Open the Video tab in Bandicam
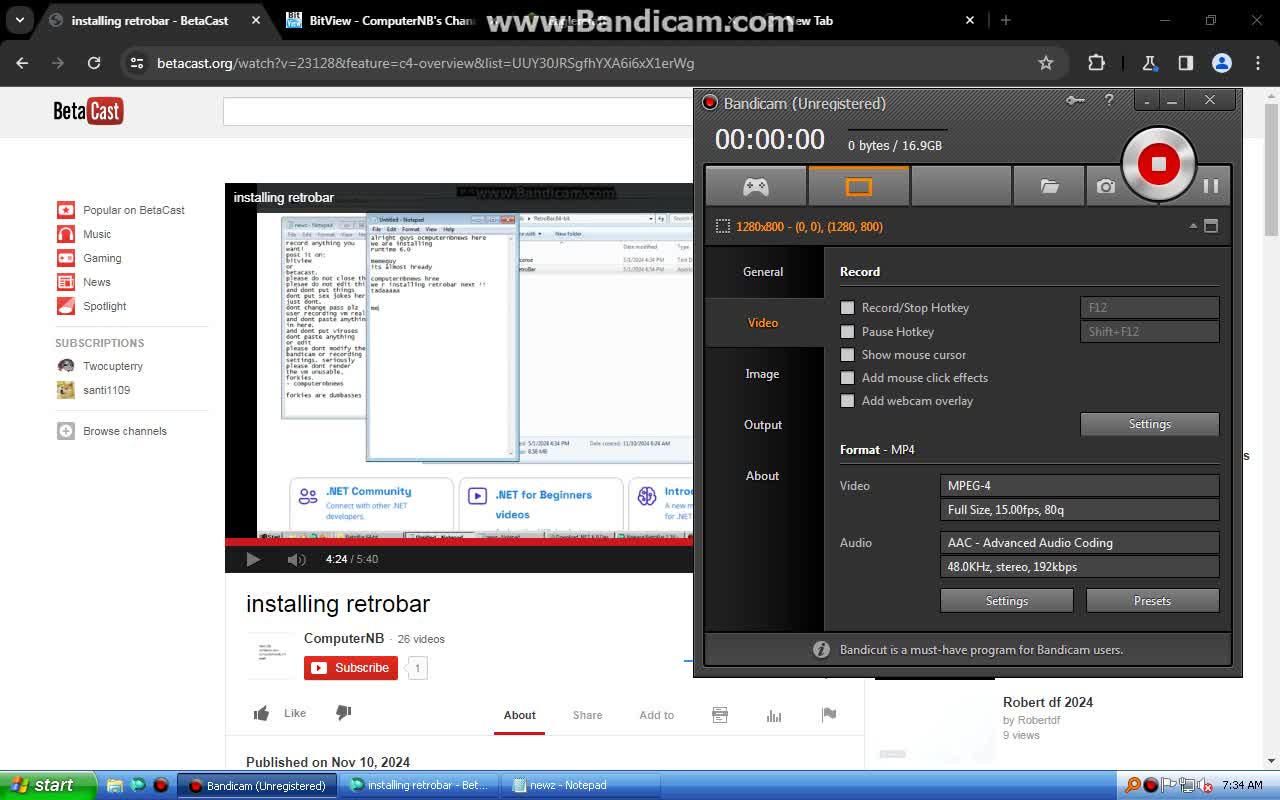 (x=763, y=323)
